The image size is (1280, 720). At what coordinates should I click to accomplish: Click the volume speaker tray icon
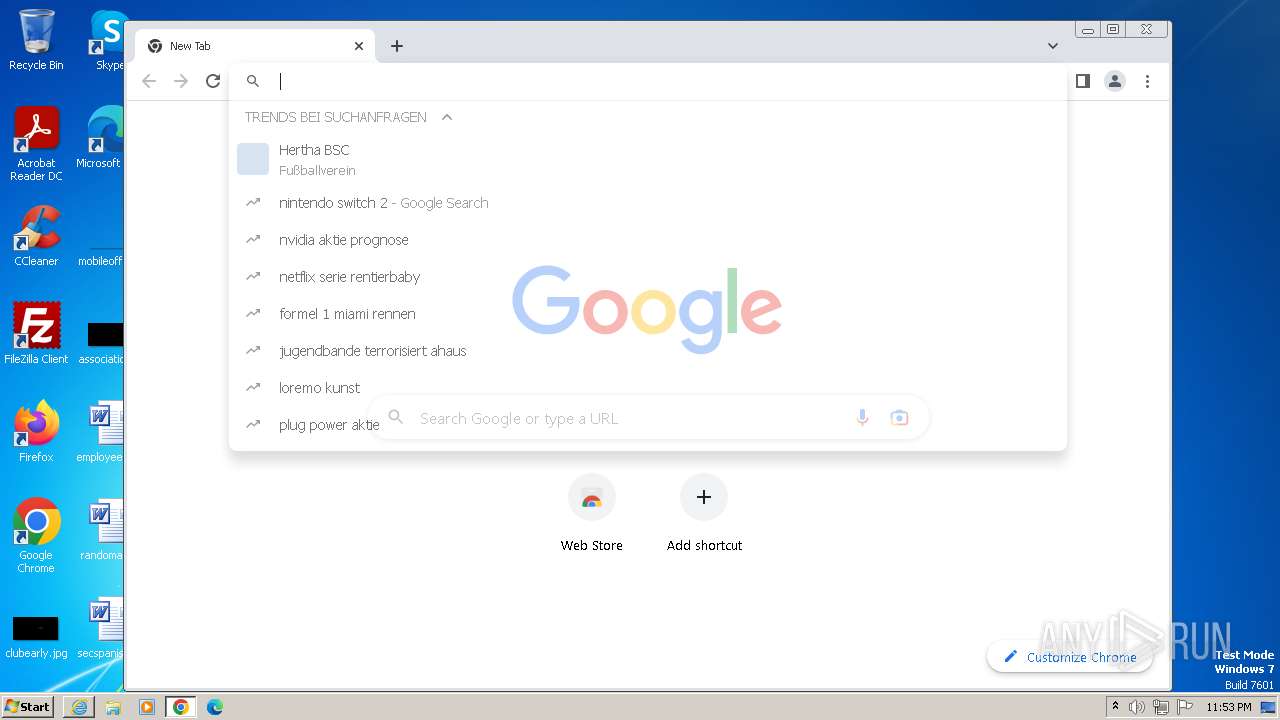tap(1137, 707)
